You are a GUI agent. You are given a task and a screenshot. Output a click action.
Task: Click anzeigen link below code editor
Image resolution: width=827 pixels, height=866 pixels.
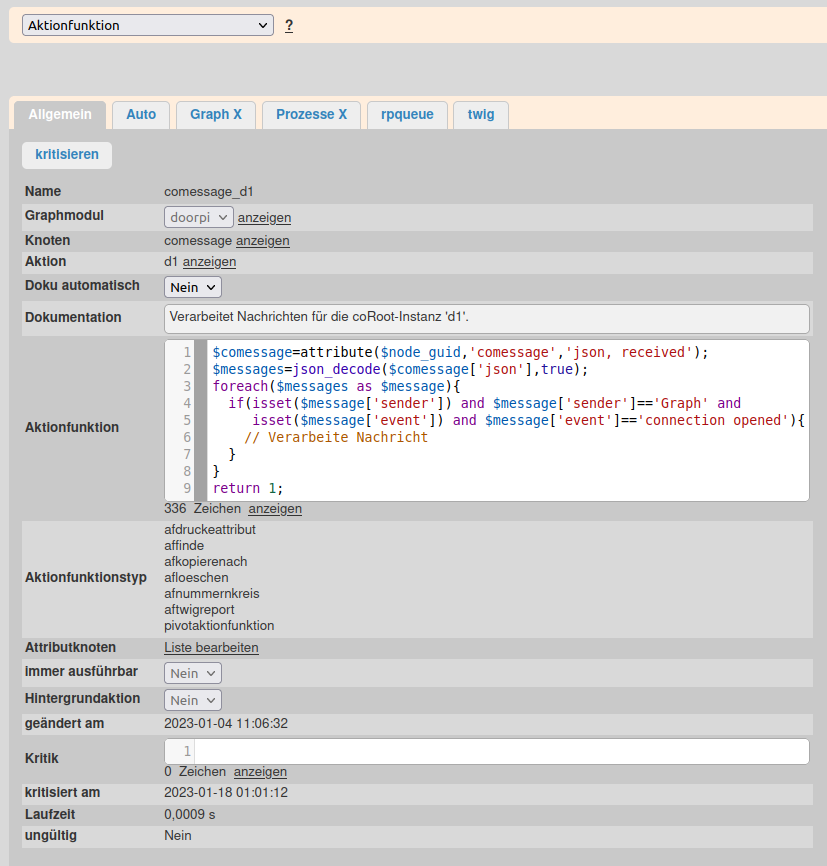[275, 509]
